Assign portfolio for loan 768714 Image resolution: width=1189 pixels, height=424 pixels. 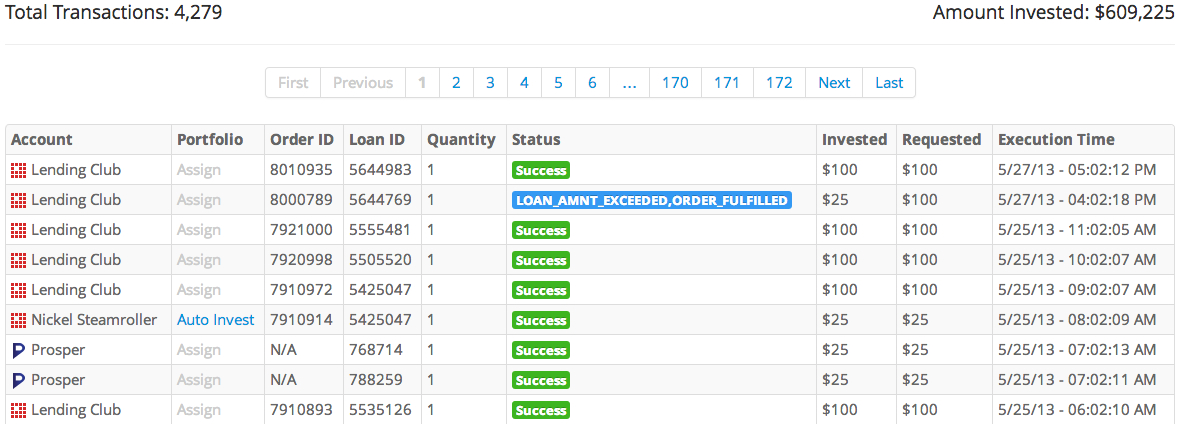click(x=199, y=350)
